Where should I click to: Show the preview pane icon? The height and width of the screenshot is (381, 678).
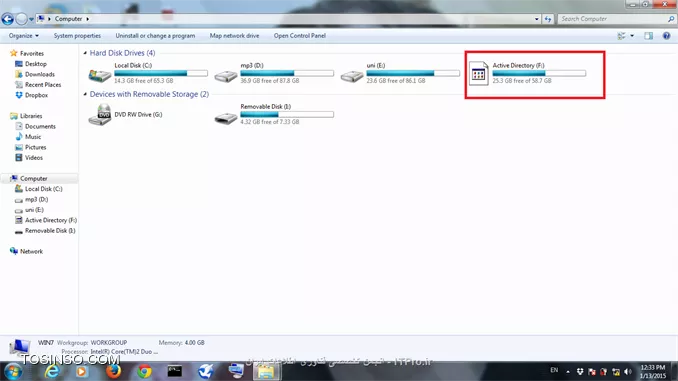[x=648, y=36]
